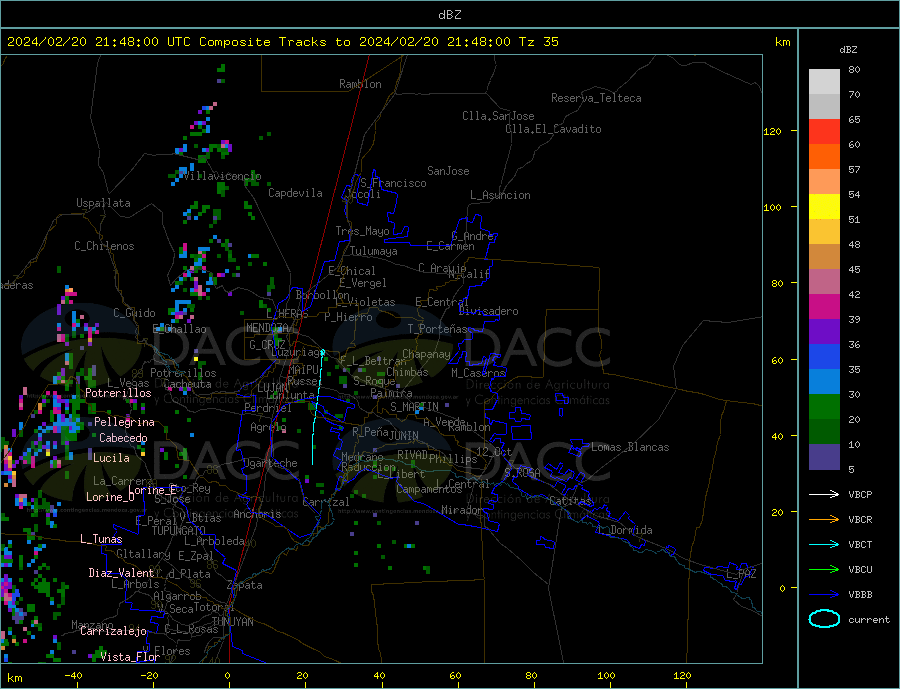Select the 65 dBZ red color swatch
Image resolution: width=900 pixels, height=689 pixels.
(824, 131)
